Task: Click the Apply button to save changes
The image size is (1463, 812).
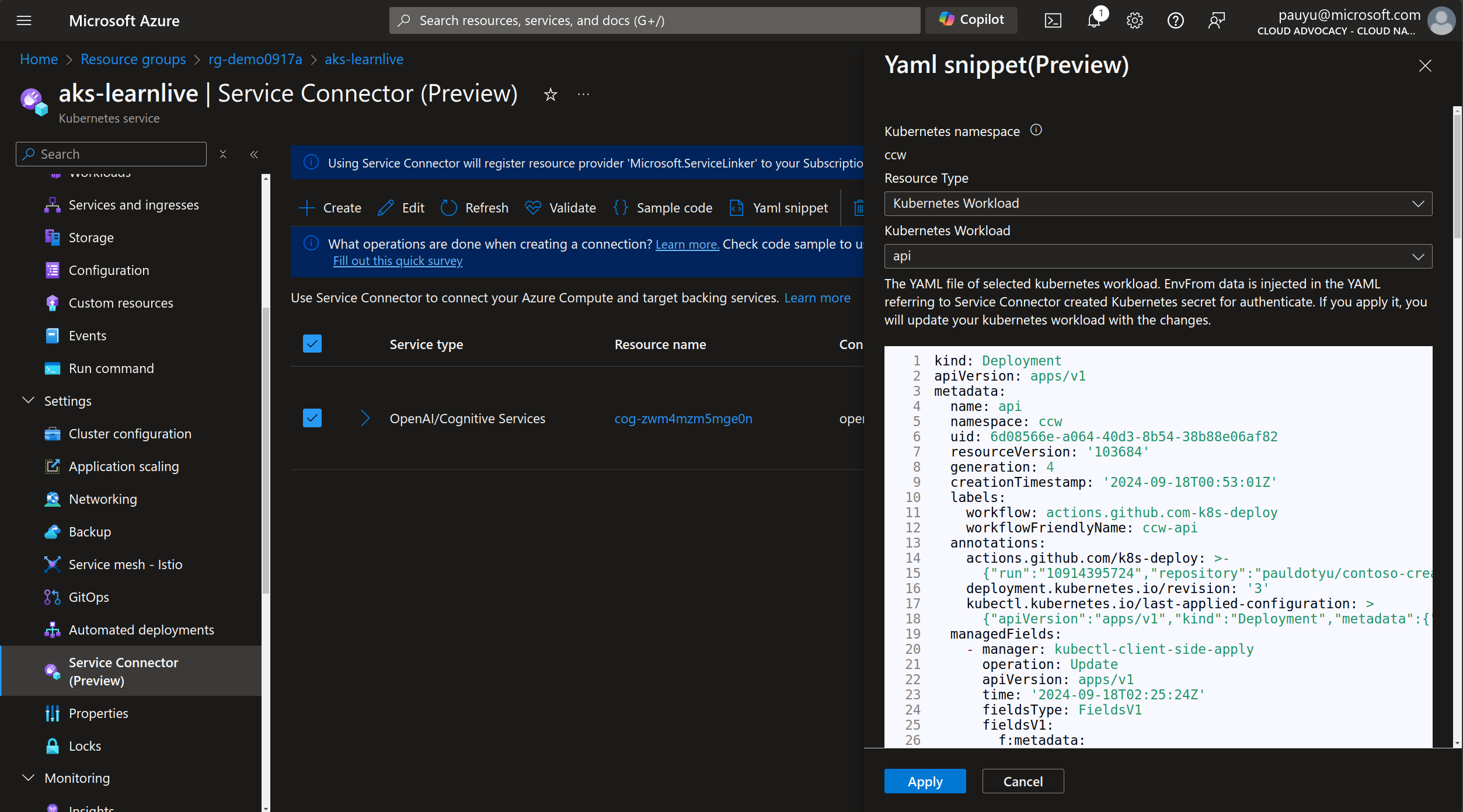Action: 925,781
